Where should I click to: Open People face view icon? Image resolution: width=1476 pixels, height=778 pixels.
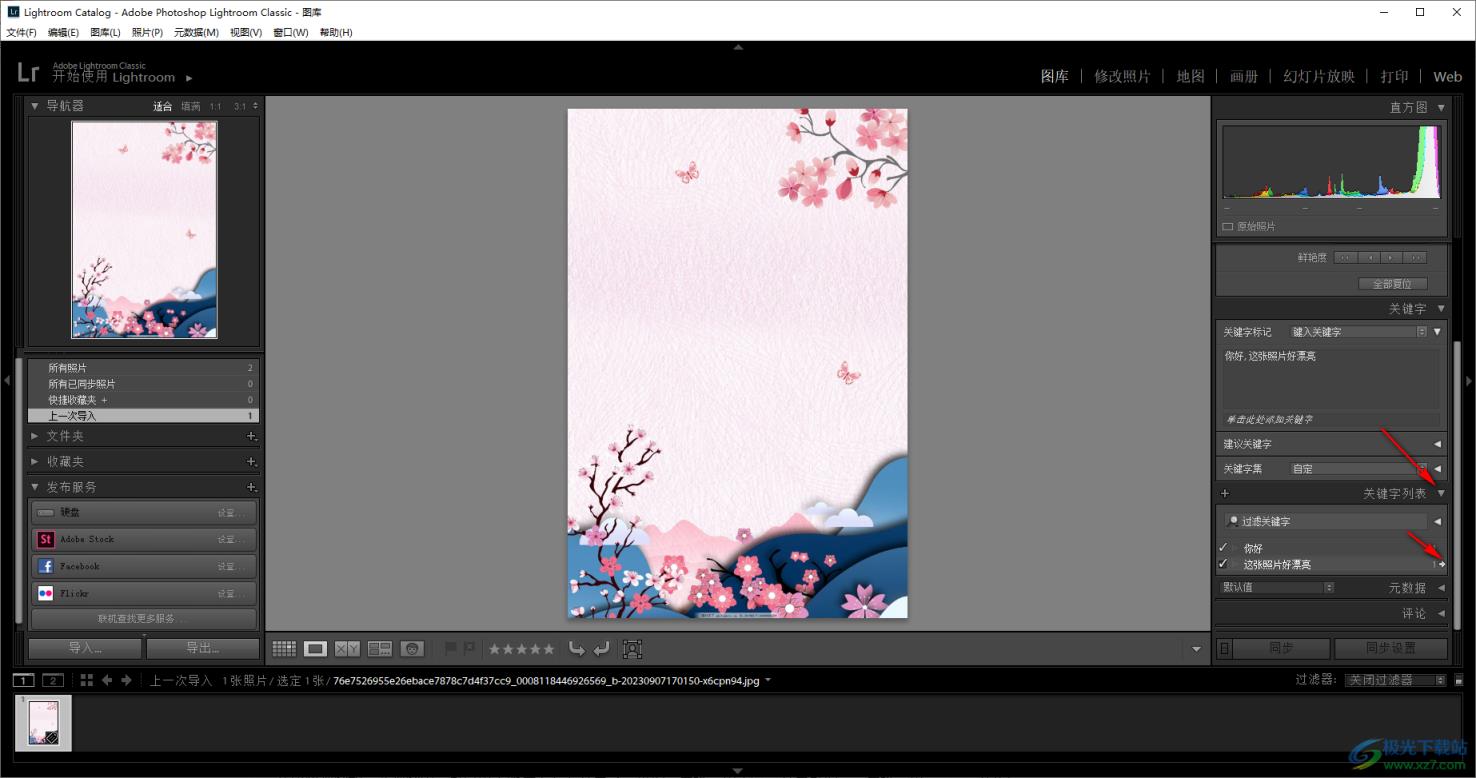(412, 649)
